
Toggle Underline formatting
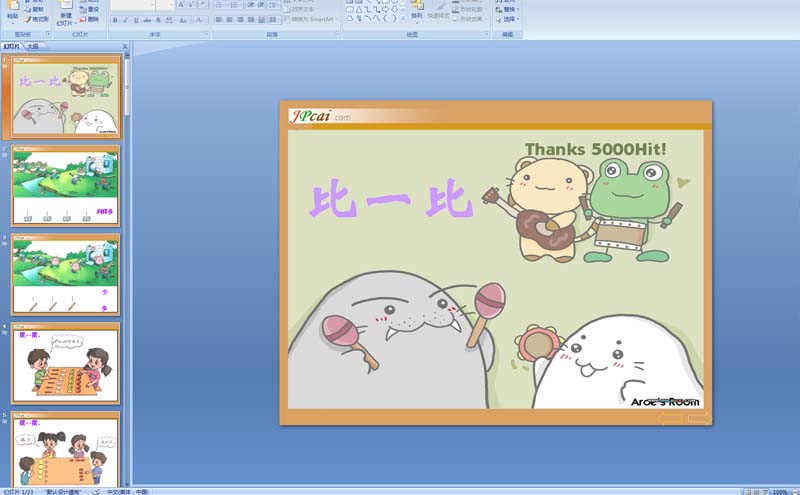tap(136, 20)
